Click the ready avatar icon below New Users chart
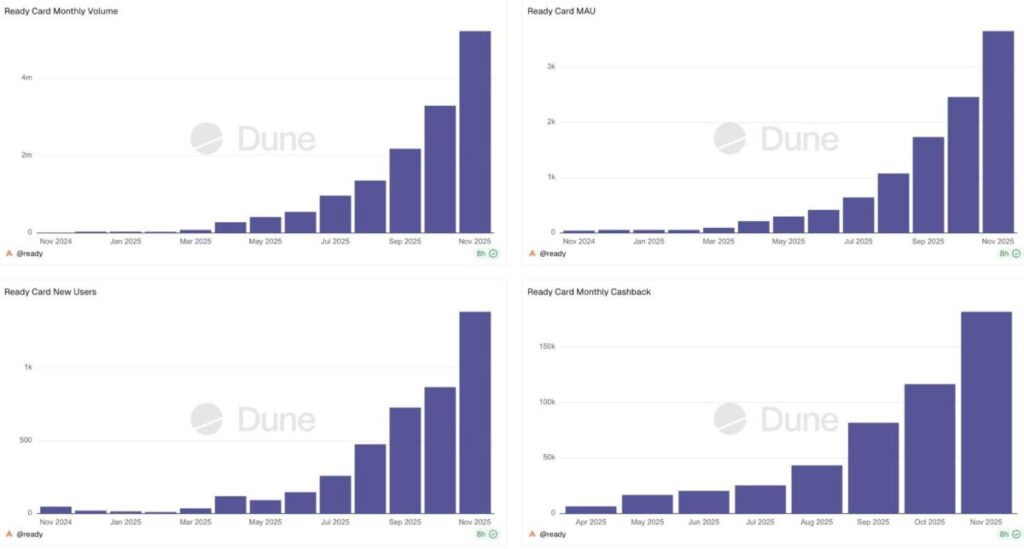 tap(9, 534)
